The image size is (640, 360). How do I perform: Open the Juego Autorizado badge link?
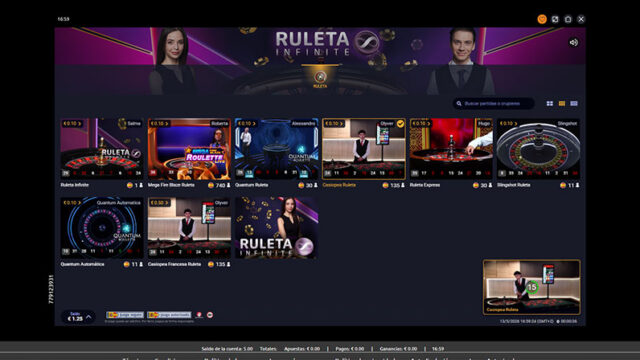tap(169, 315)
